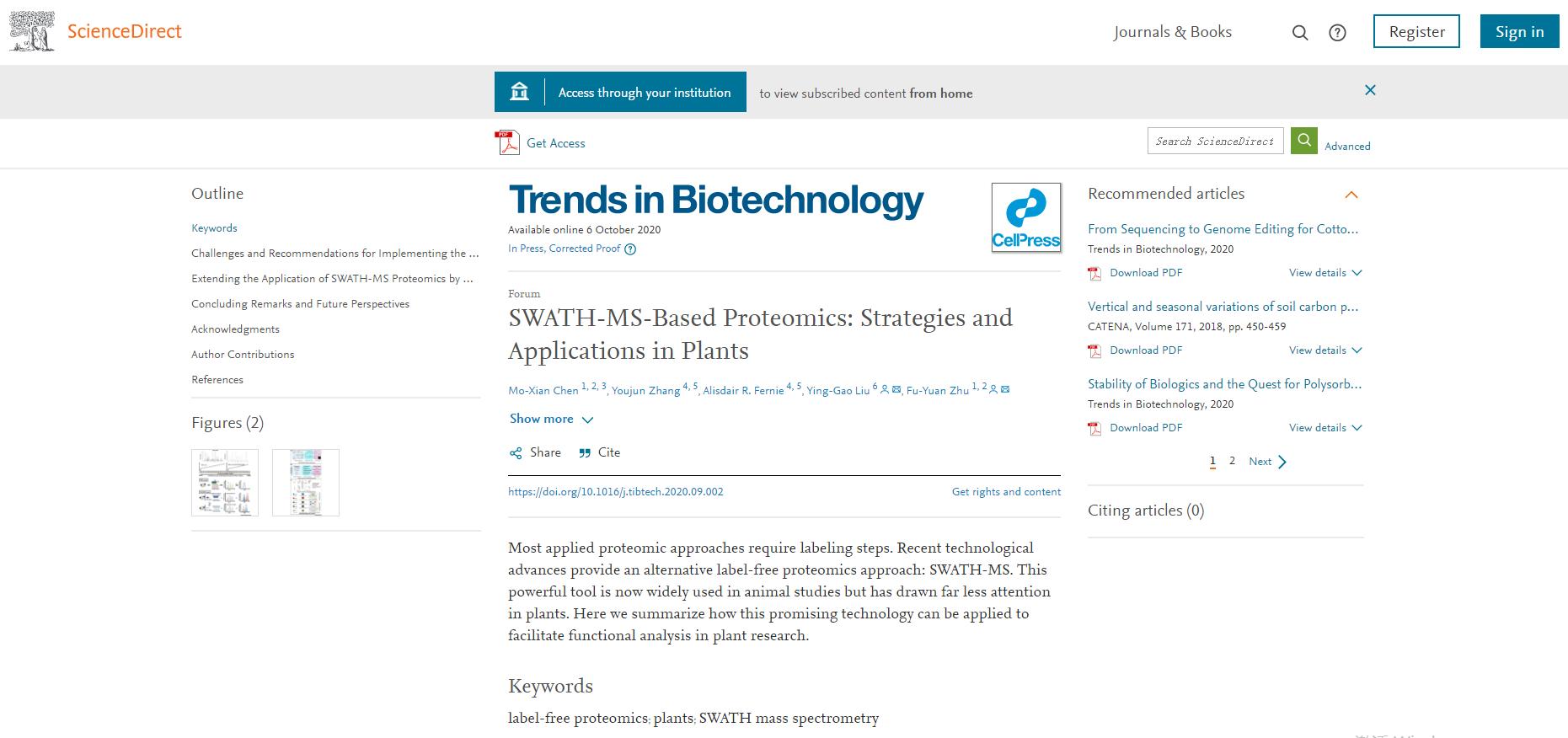Click the PDF icon beside Get Access
This screenshot has height=738, width=1568.
tap(507, 143)
